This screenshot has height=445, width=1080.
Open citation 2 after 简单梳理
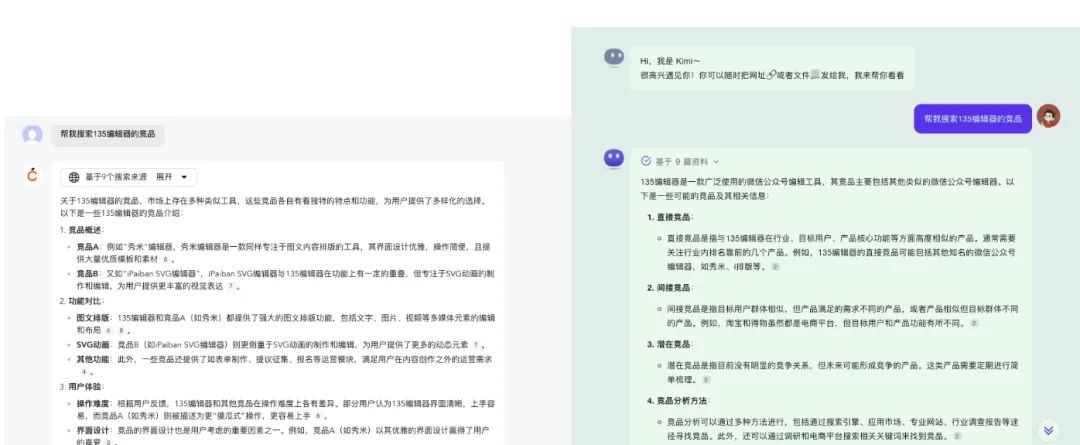(x=707, y=380)
